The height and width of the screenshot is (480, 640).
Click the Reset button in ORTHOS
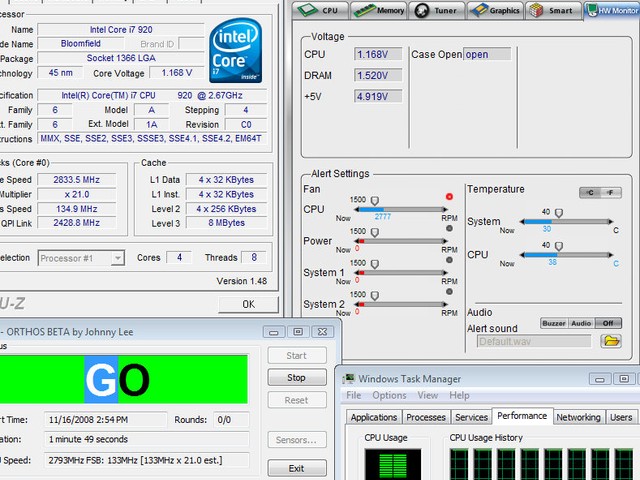pyautogui.click(x=297, y=400)
